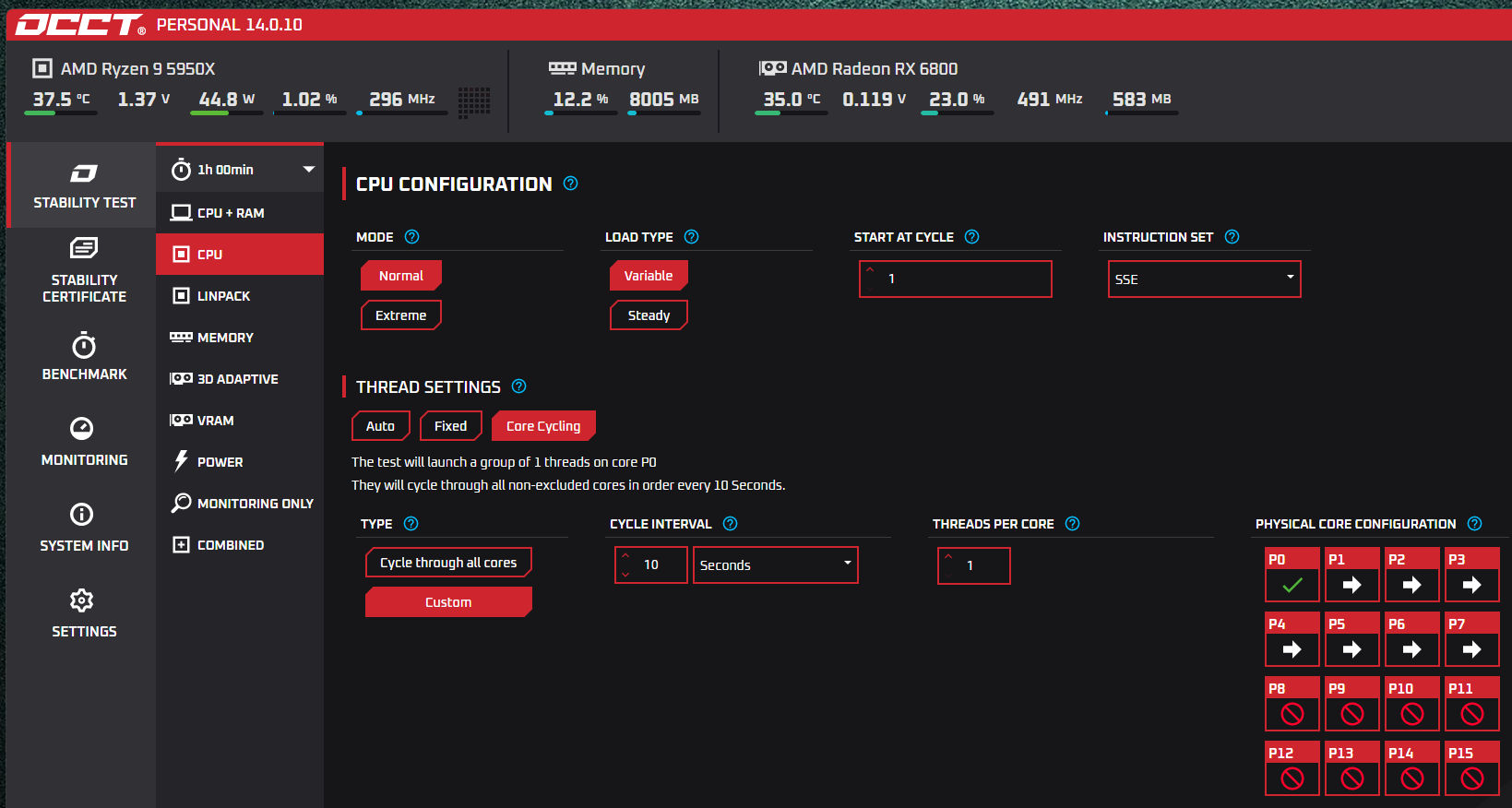This screenshot has height=808, width=1512.
Task: Select the Combined test
Action: click(240, 545)
